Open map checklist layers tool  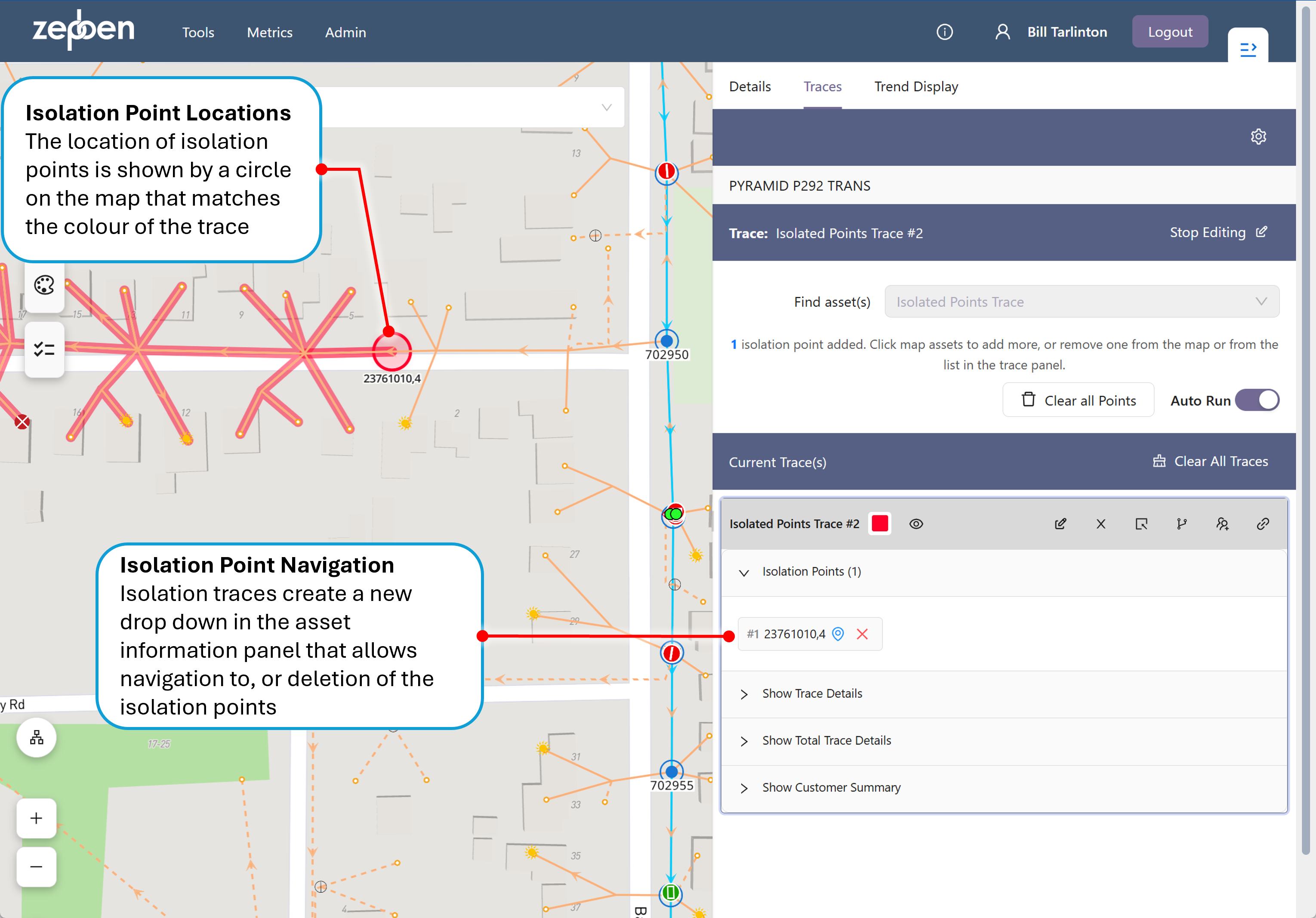pos(44,349)
